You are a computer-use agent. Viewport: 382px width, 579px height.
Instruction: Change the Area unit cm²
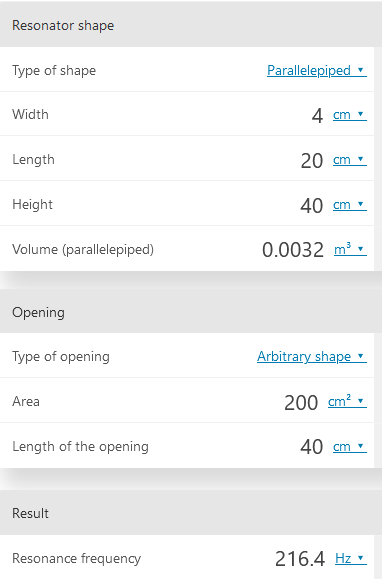pos(347,401)
